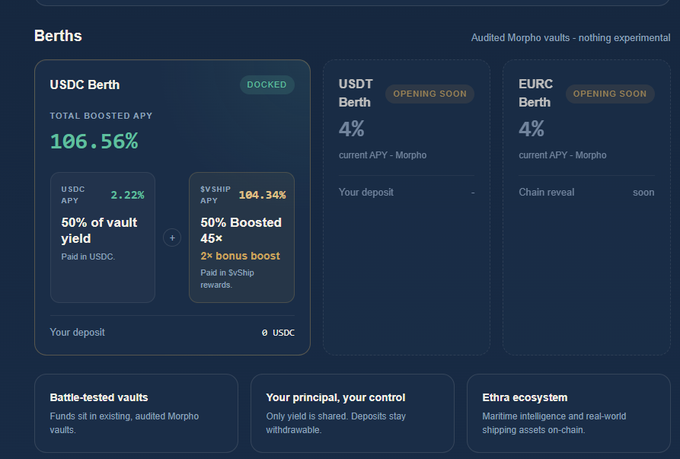Click the 4% APY in USDT Berth
Viewport: 680px width, 459px height.
[352, 129]
